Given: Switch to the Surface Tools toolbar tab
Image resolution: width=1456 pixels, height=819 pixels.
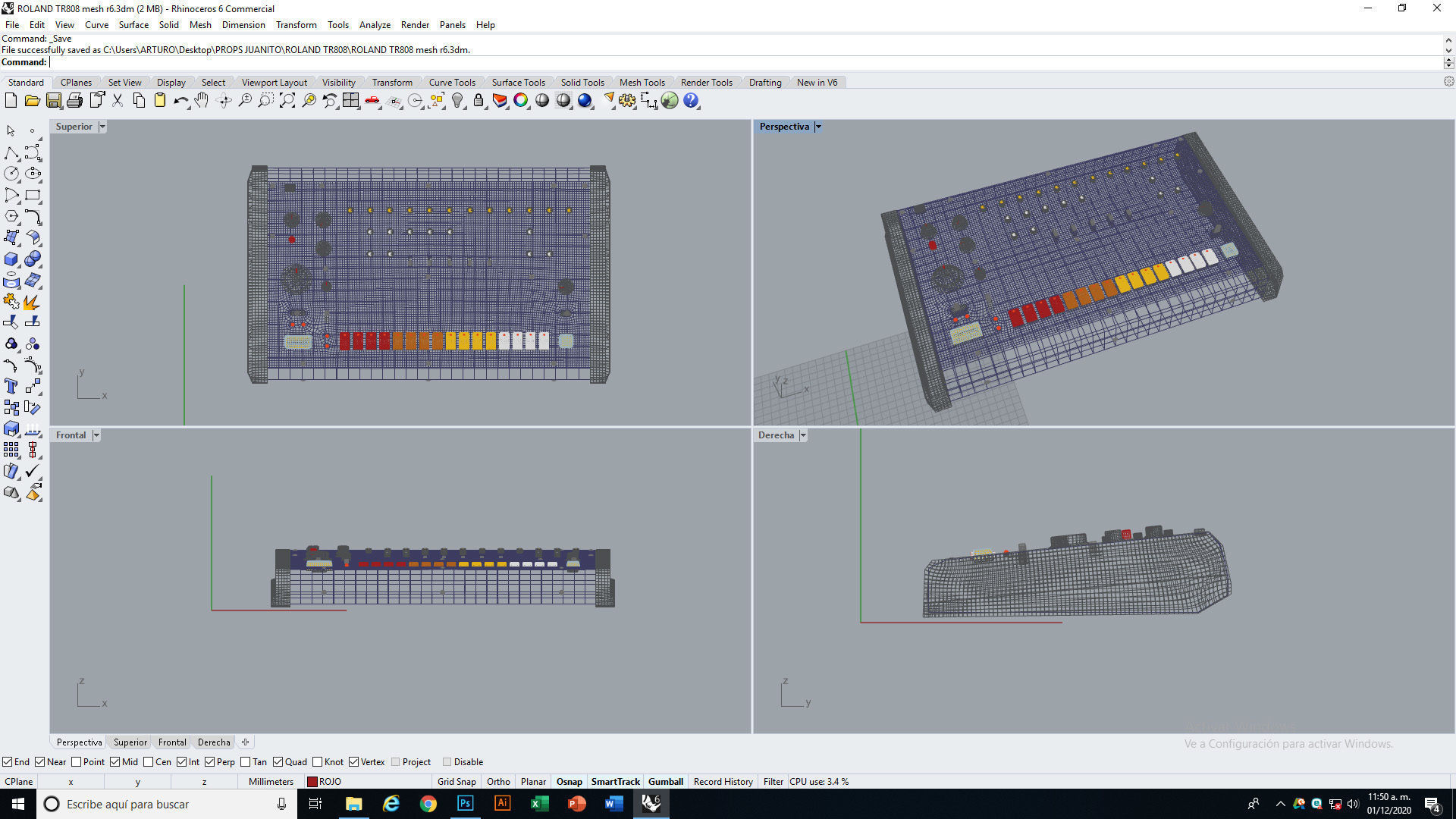Looking at the screenshot, I should click(x=518, y=83).
